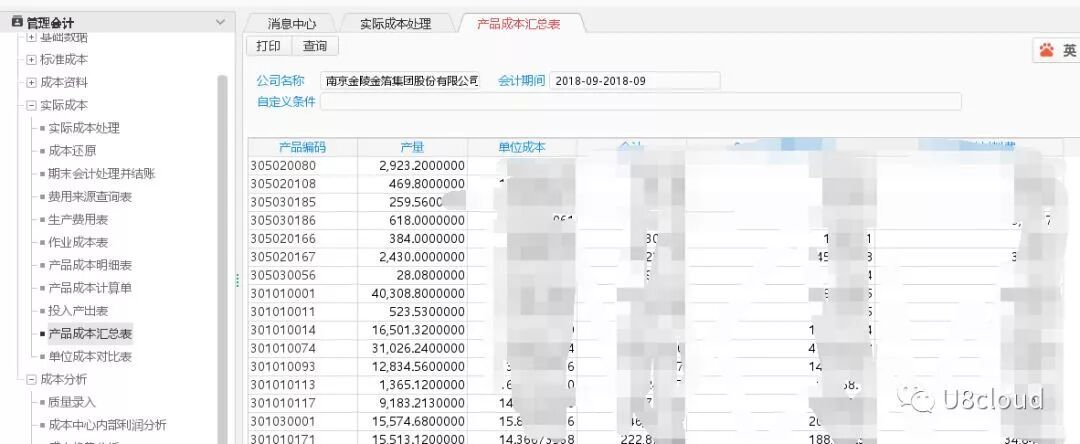The image size is (1080, 444).
Task: Open 产品成本明细表 in the tree
Action: click(90, 265)
